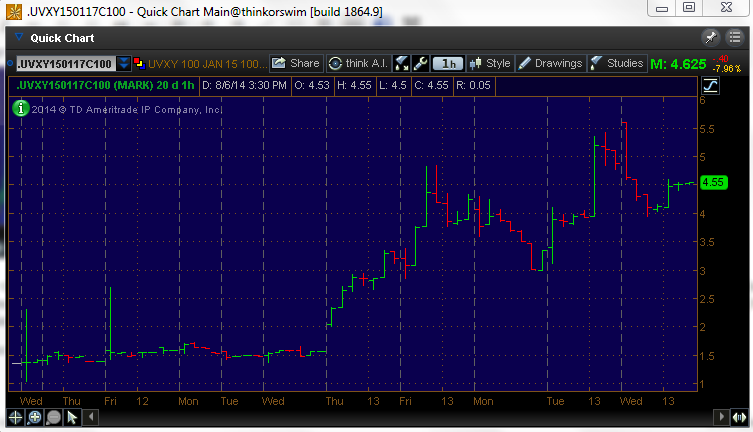Click the Share button
The width and height of the screenshot is (753, 432).
coord(296,63)
